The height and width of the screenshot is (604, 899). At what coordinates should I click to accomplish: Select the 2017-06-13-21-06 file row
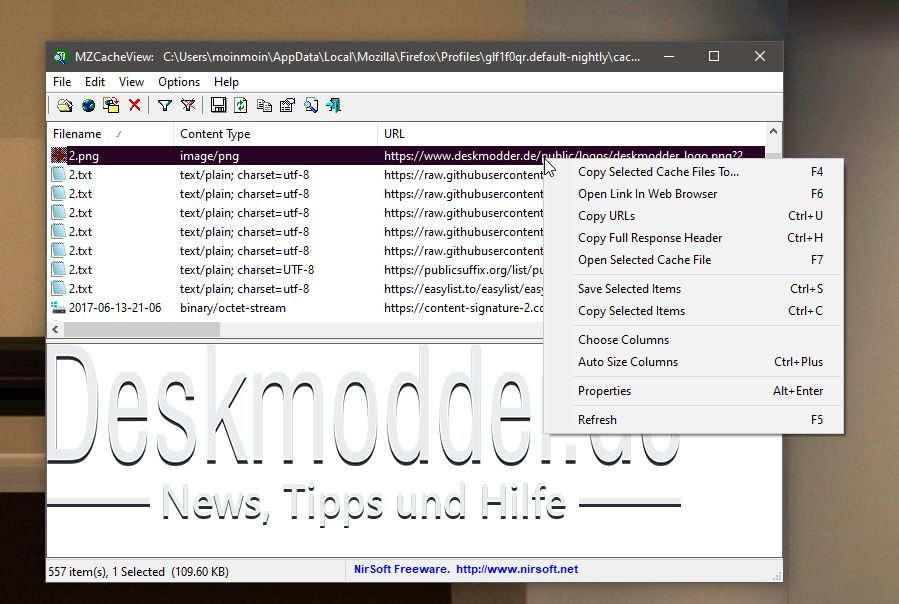(x=296, y=307)
